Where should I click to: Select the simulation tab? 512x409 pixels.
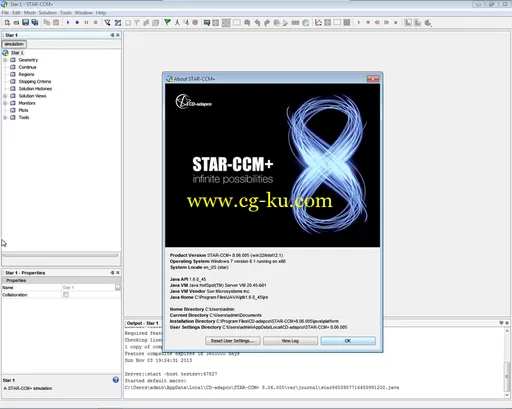pos(14,44)
